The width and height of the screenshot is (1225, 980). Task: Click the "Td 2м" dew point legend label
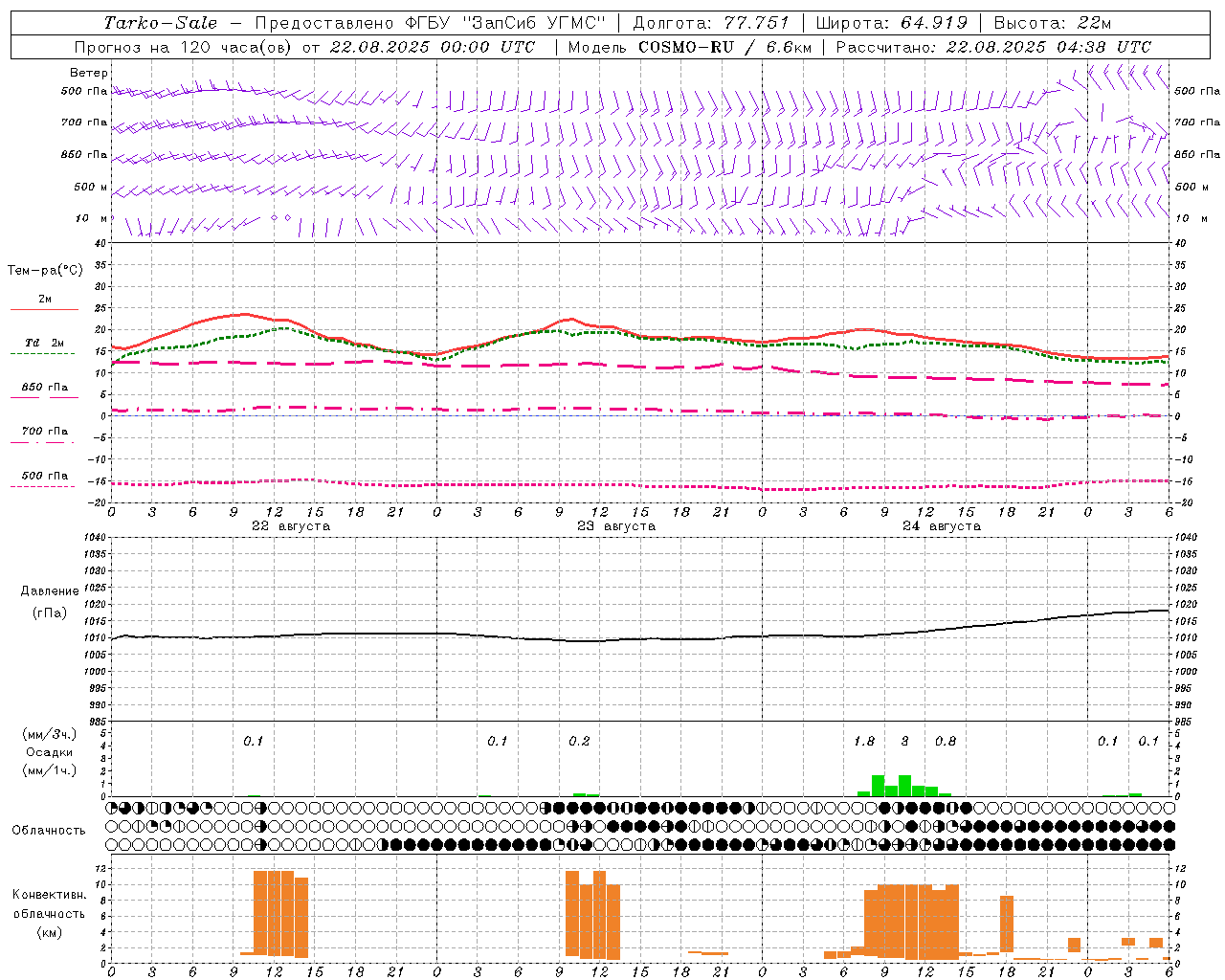(x=44, y=343)
